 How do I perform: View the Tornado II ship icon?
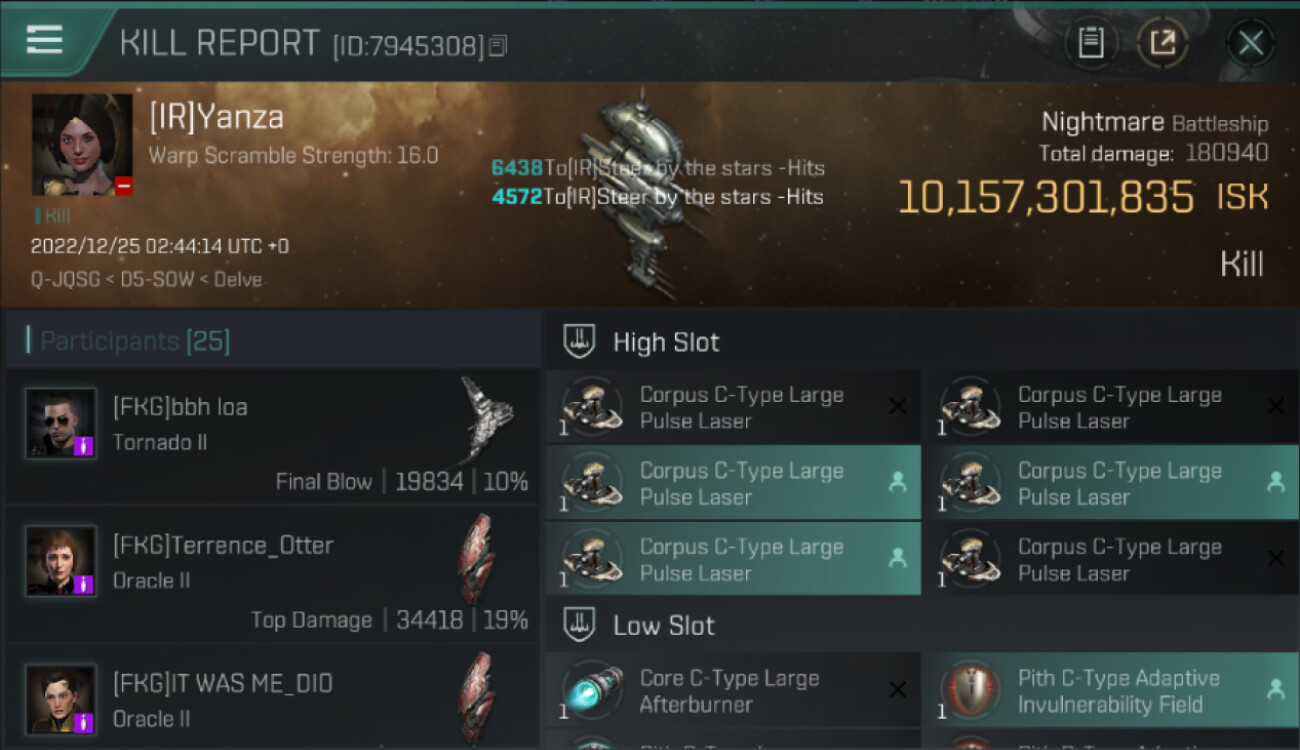pos(487,420)
